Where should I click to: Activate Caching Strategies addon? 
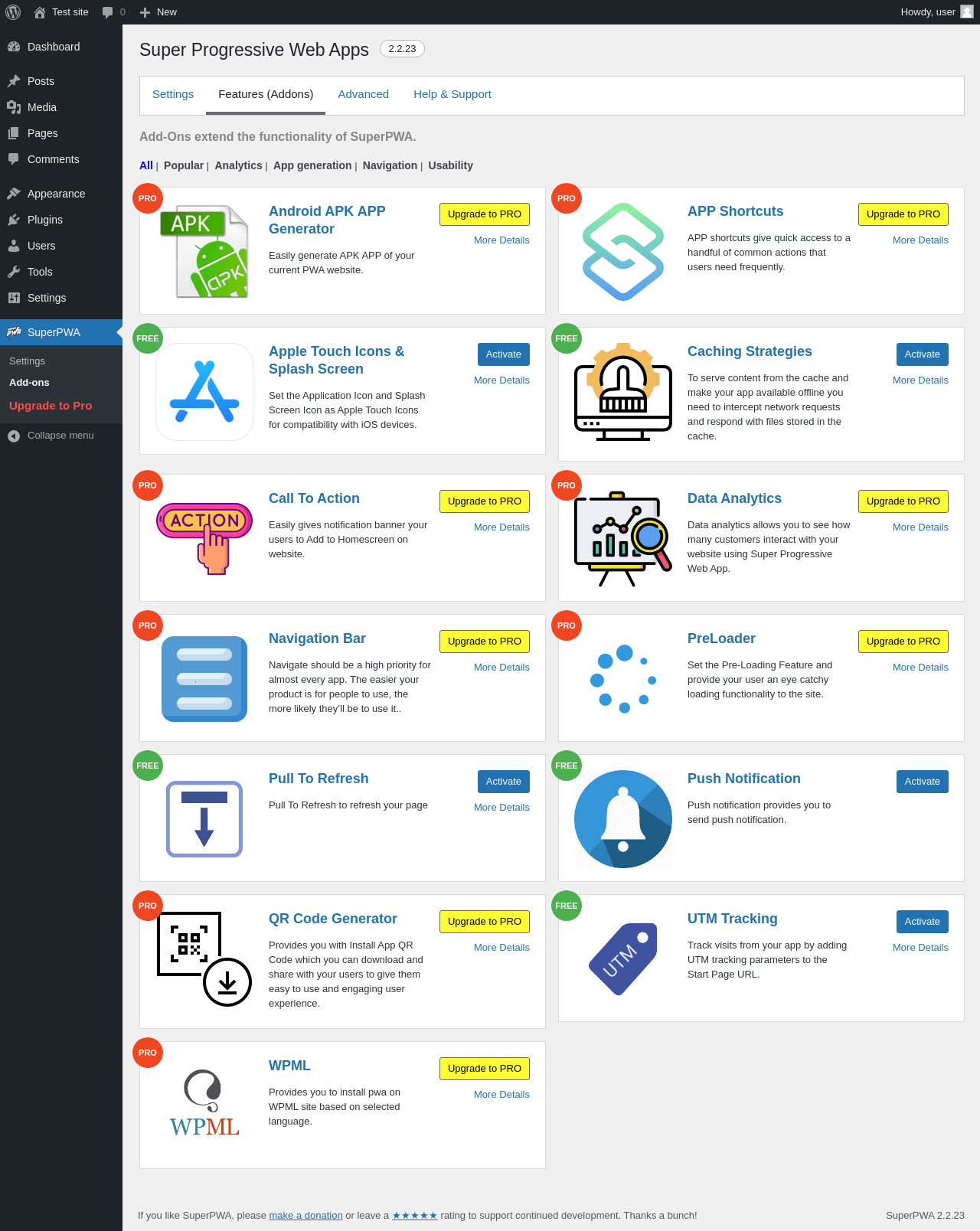pos(923,354)
